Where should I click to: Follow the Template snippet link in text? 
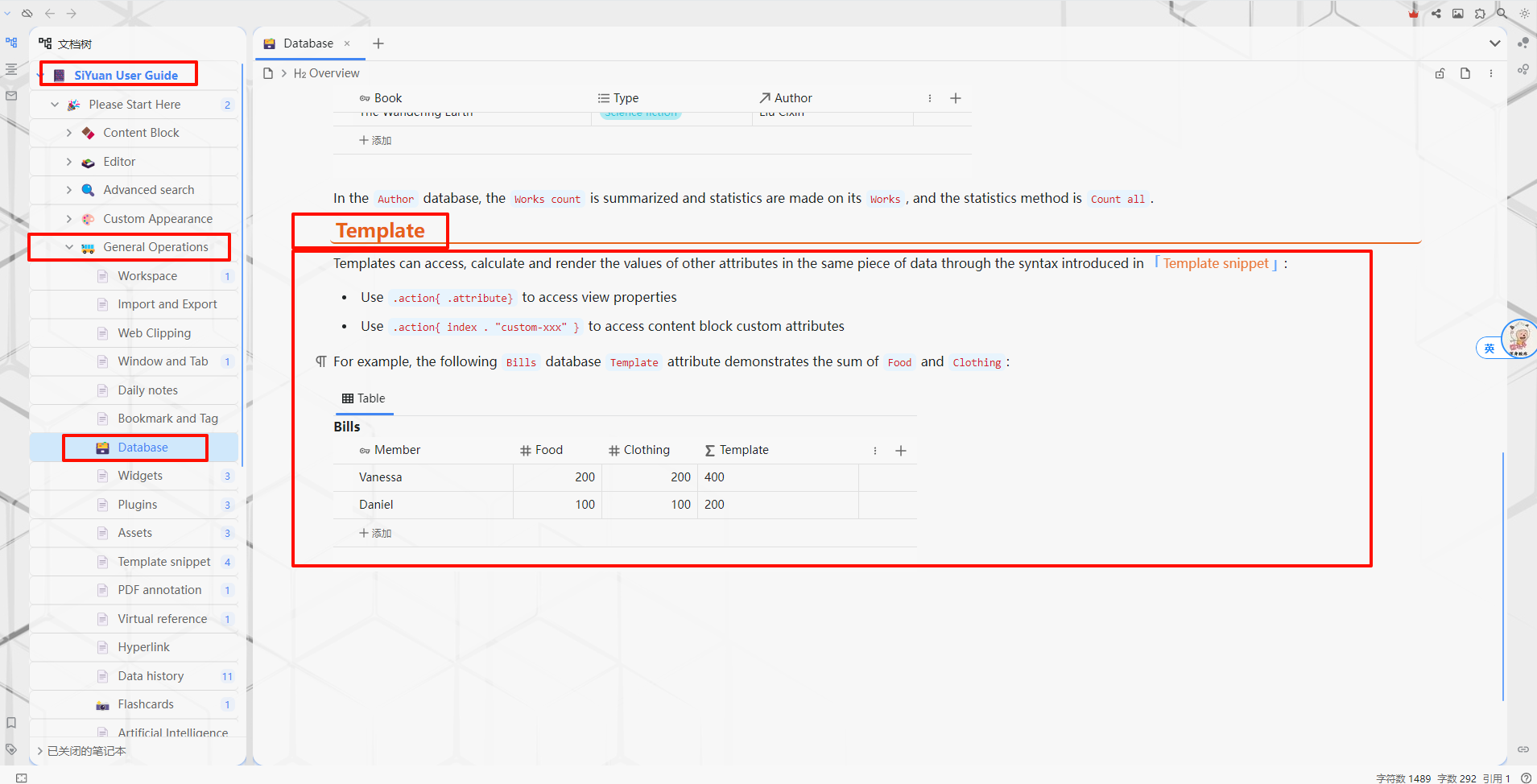pyautogui.click(x=1215, y=263)
